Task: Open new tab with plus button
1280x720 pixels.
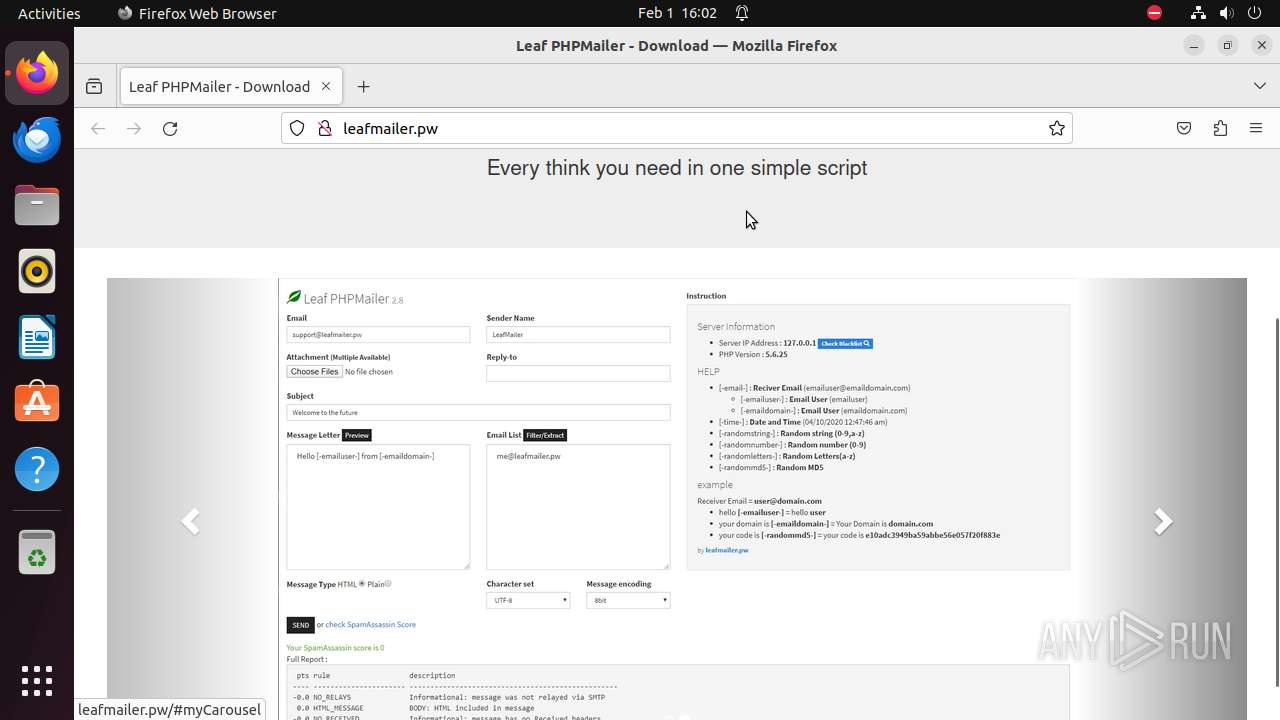Action: point(363,86)
